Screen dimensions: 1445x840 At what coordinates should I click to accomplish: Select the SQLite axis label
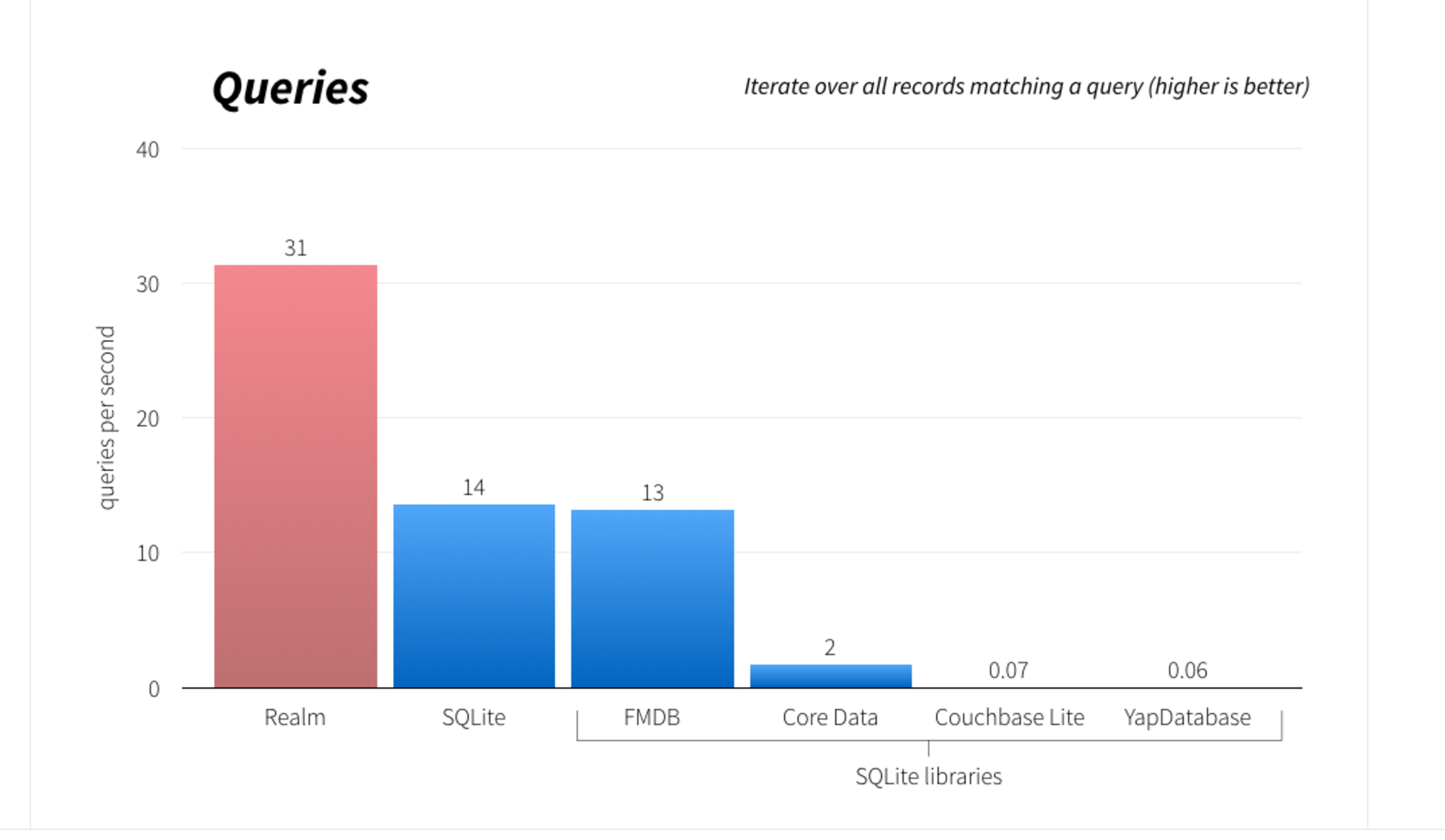pyautogui.click(x=474, y=717)
